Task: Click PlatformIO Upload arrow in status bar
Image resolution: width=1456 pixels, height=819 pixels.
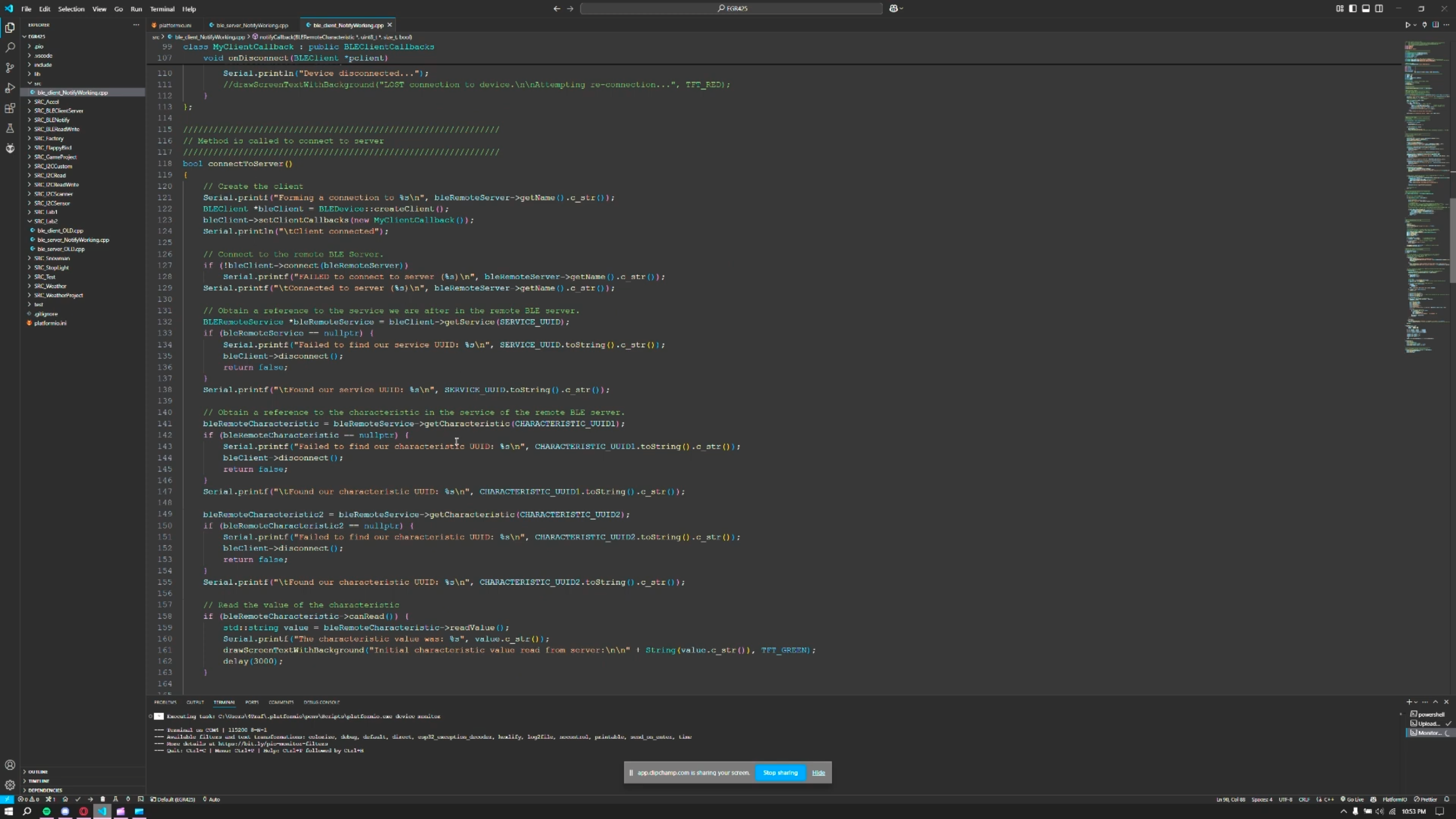Action: coord(90,799)
